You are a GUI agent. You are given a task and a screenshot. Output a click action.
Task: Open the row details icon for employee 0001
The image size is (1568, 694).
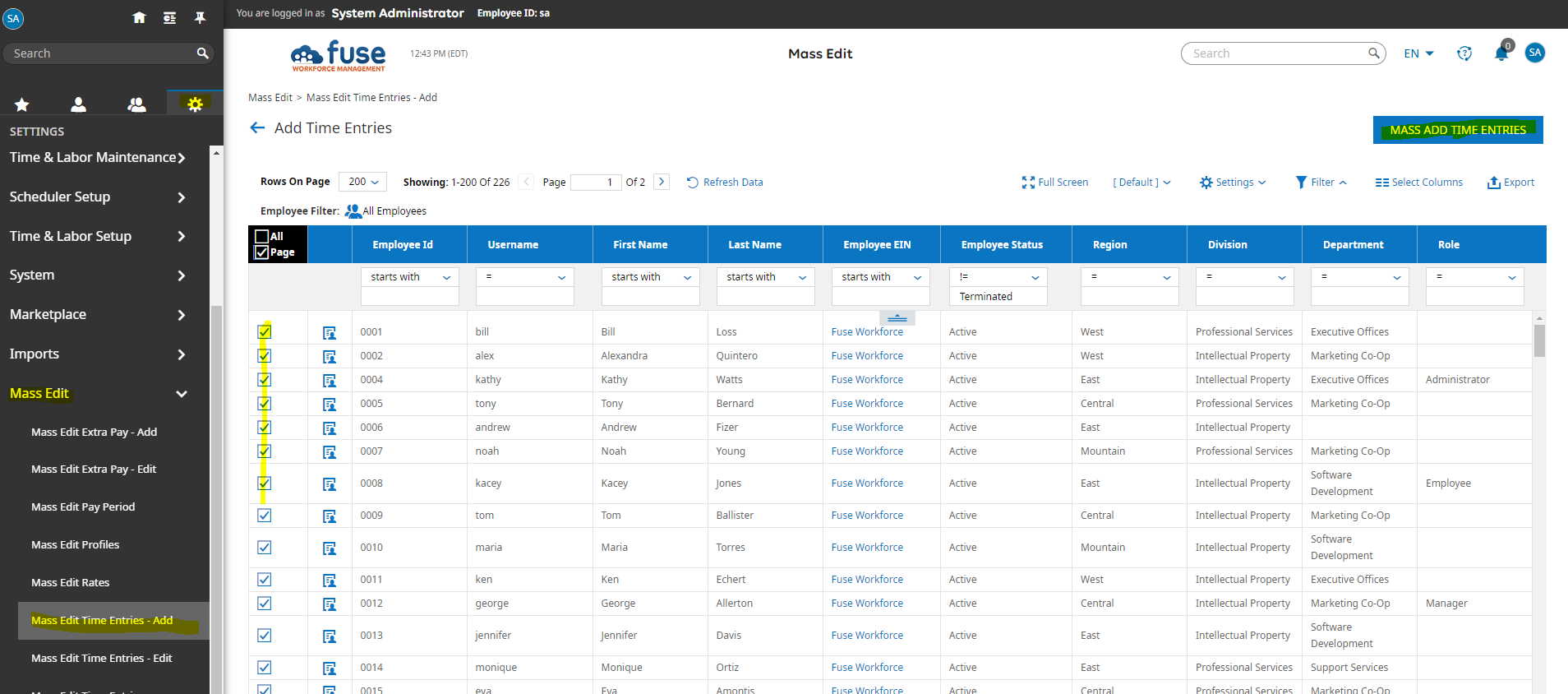[330, 333]
